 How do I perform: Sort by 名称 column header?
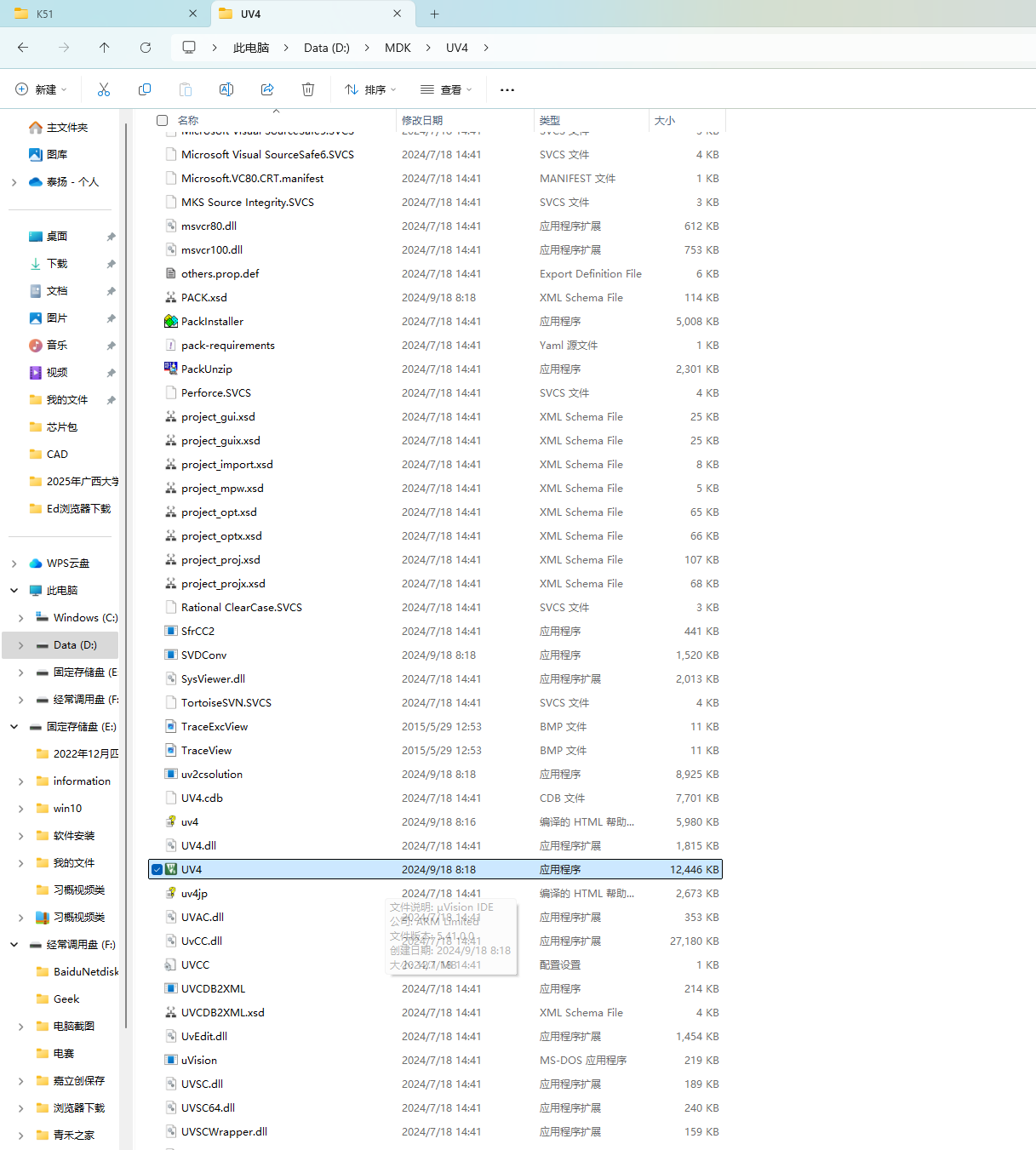click(188, 120)
